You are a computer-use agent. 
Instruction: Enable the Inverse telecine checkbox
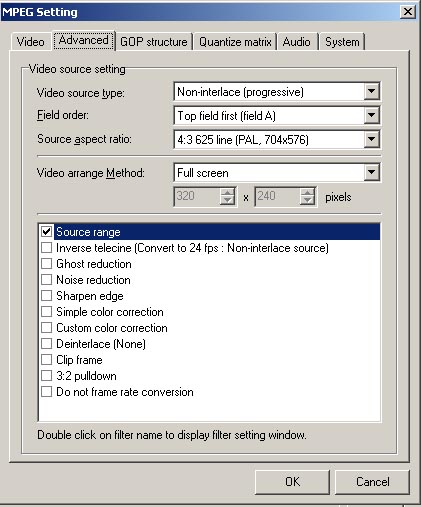tap(46, 248)
